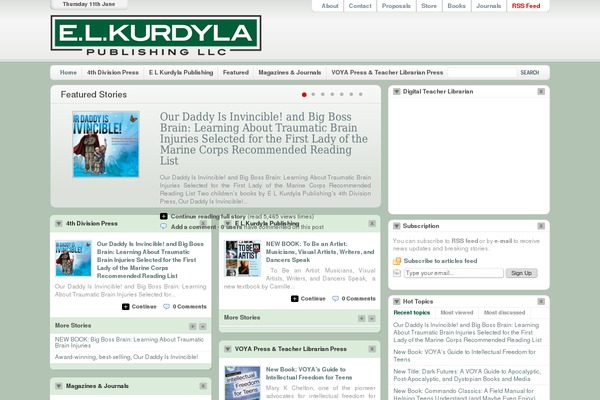
Task: Select the third featured story dot
Action: pyautogui.click(x=323, y=94)
